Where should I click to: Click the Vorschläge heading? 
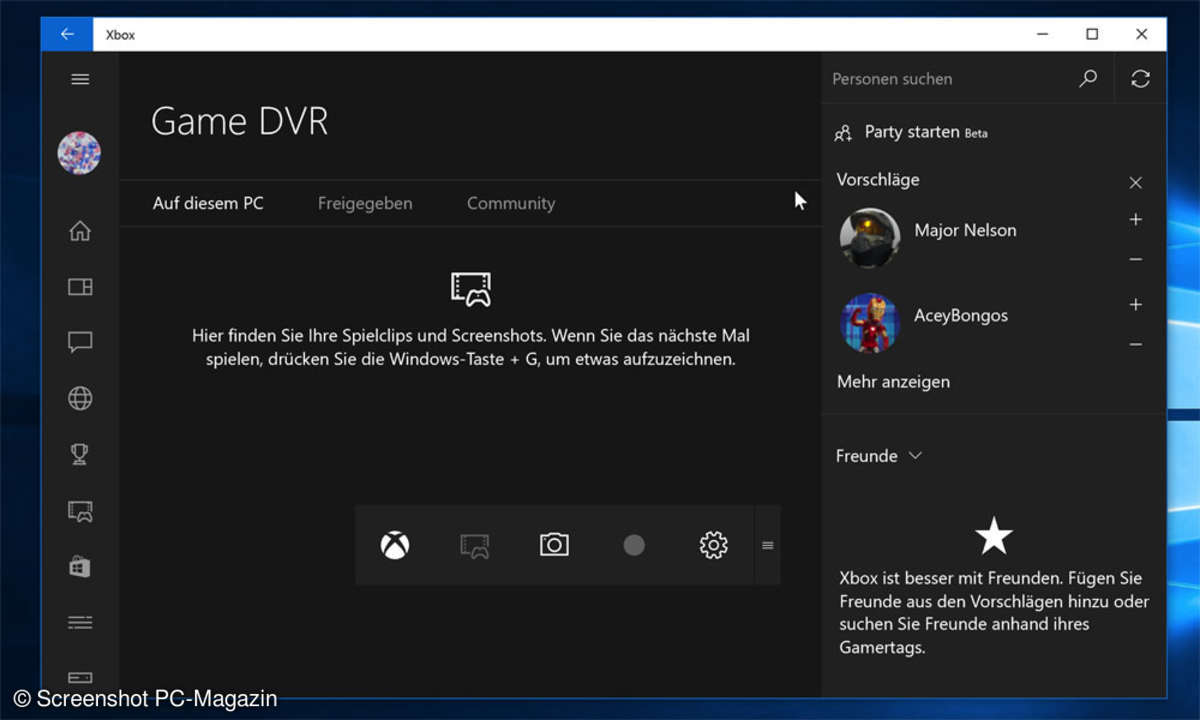[x=878, y=180]
